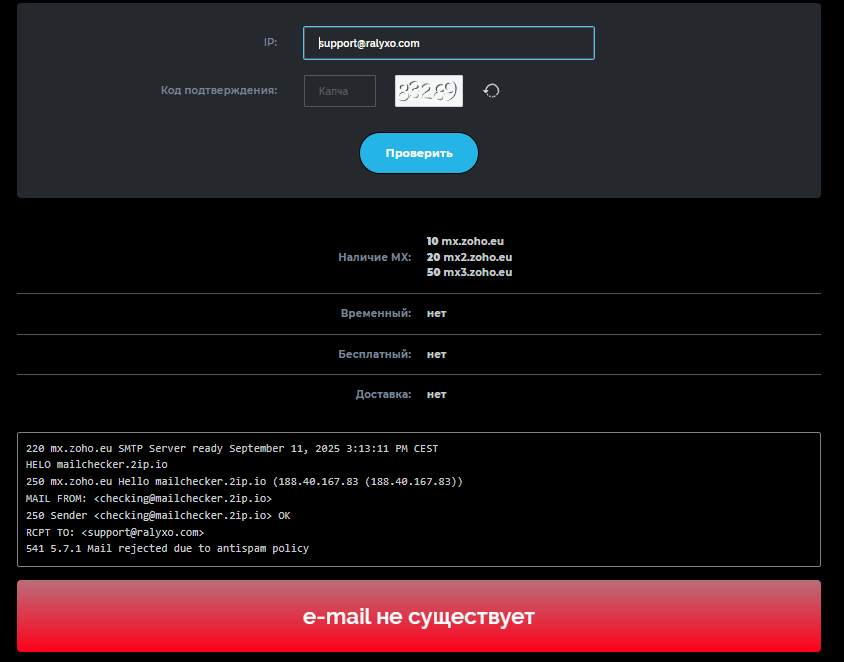The height and width of the screenshot is (662, 844).
Task: Click the captcha image showing 83269
Action: pyautogui.click(x=429, y=91)
